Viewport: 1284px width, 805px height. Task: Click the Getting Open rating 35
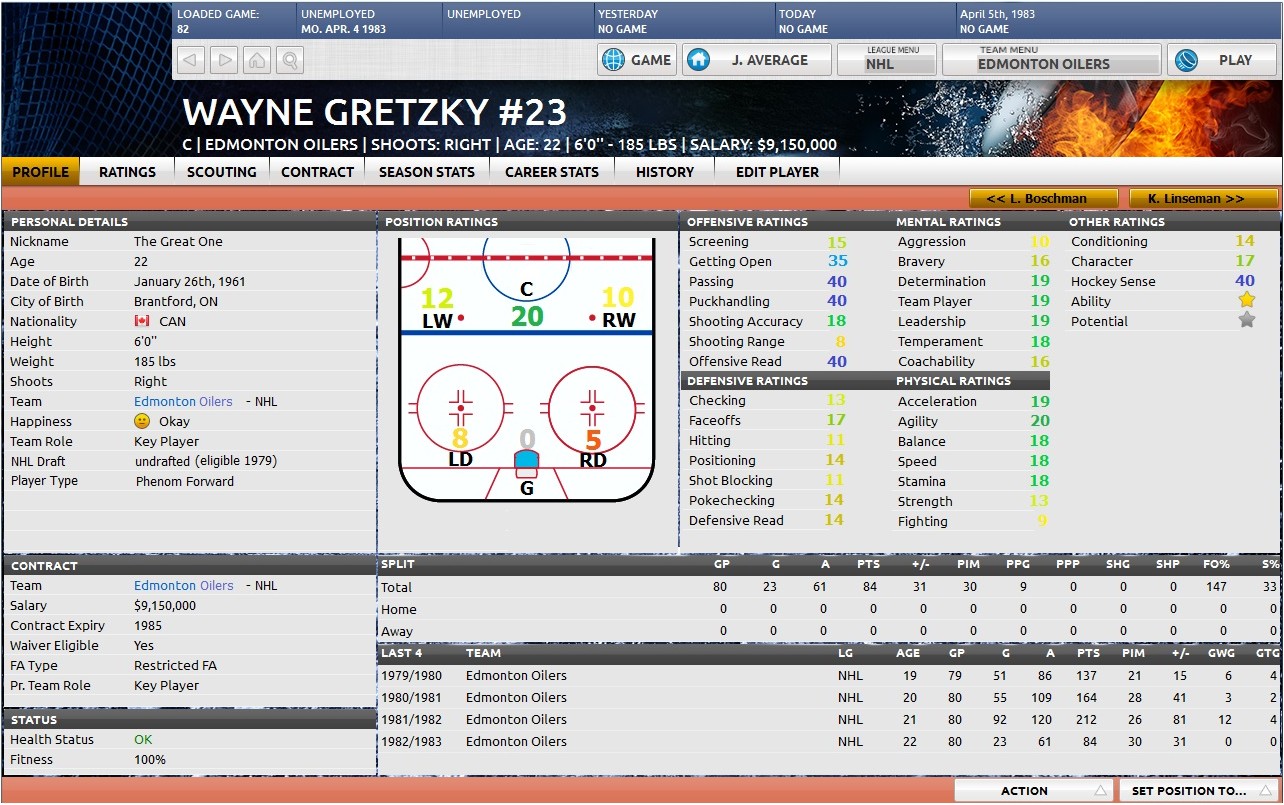tap(837, 261)
